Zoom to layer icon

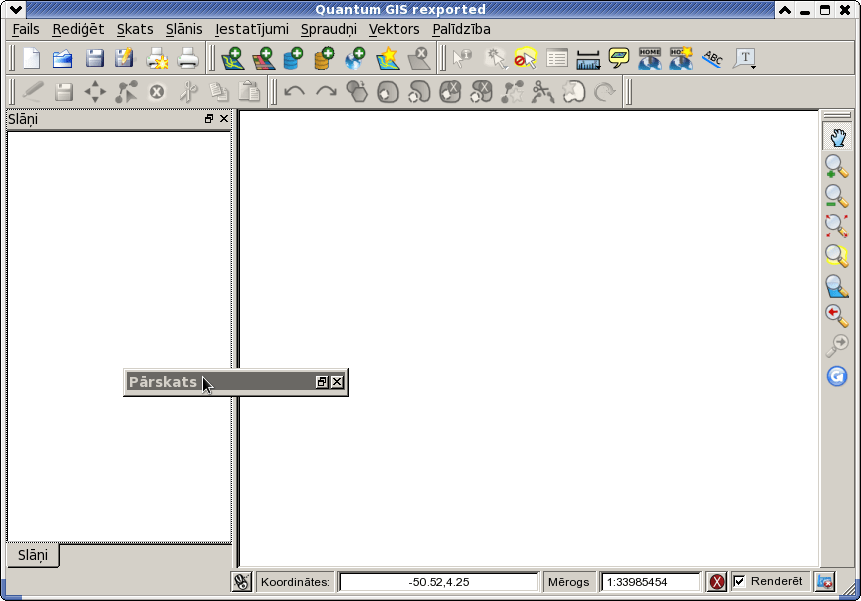pyautogui.click(x=837, y=287)
